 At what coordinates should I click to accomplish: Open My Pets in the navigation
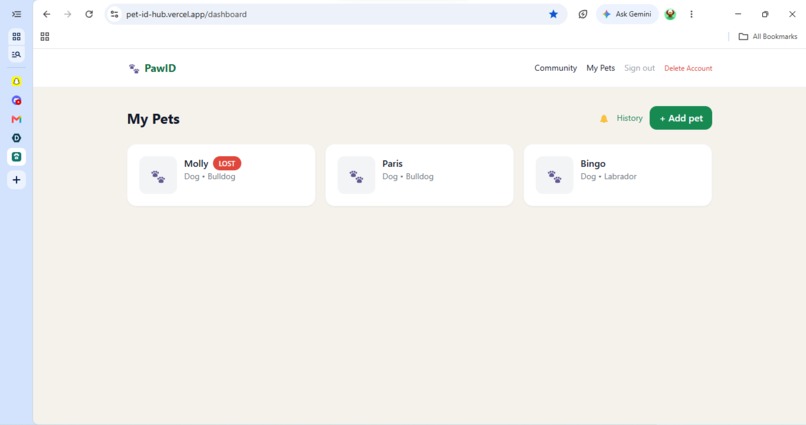point(600,68)
